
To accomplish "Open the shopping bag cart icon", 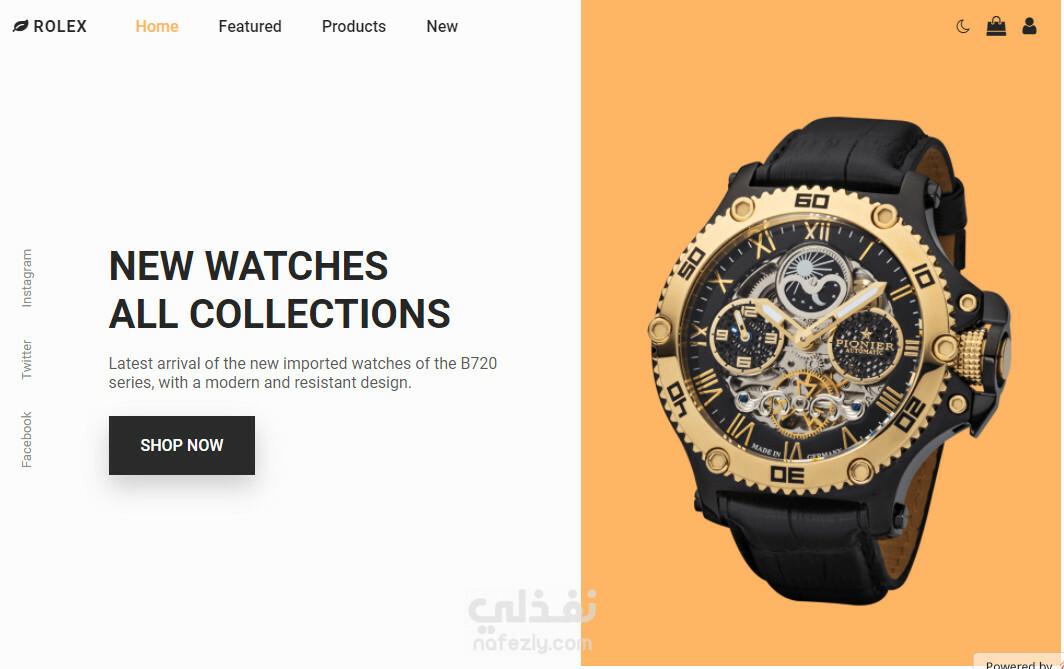I will (996, 26).
